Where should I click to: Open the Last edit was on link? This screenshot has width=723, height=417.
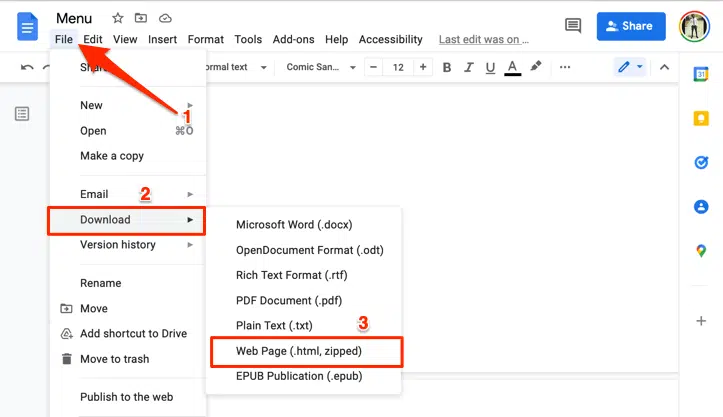point(484,40)
